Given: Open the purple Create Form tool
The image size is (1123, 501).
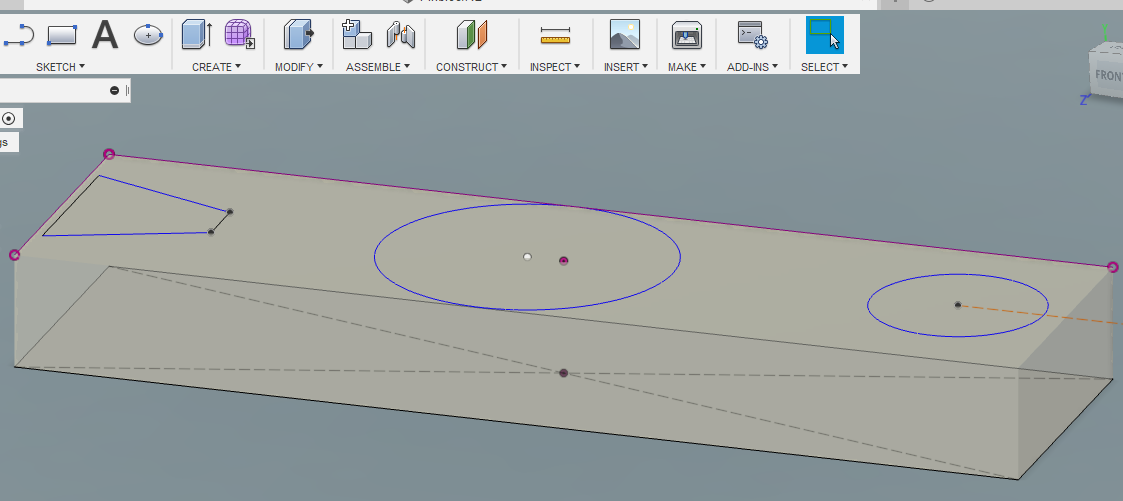Looking at the screenshot, I should point(240,34).
